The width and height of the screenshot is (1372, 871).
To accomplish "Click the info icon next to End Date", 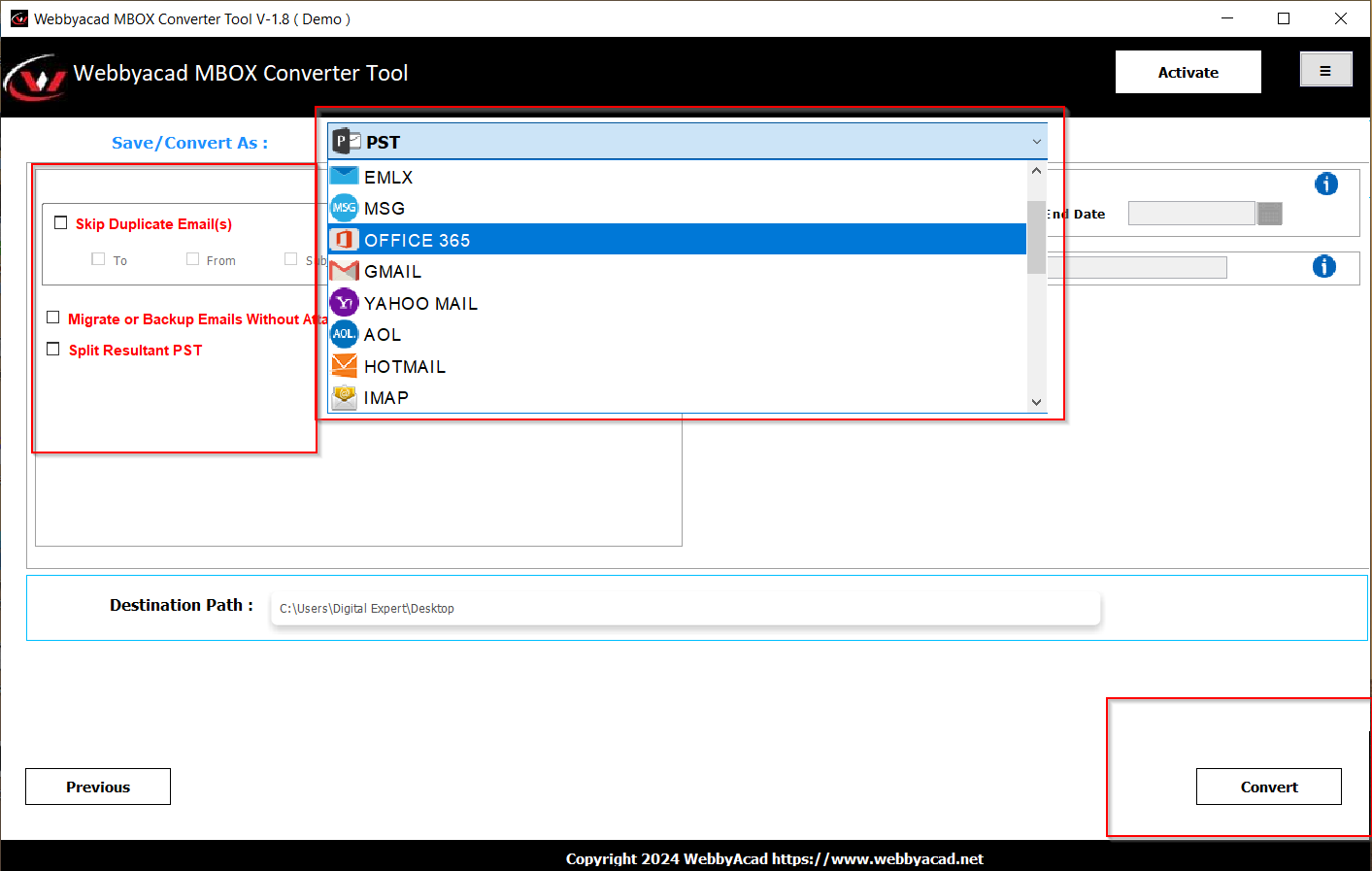I will coord(1326,184).
